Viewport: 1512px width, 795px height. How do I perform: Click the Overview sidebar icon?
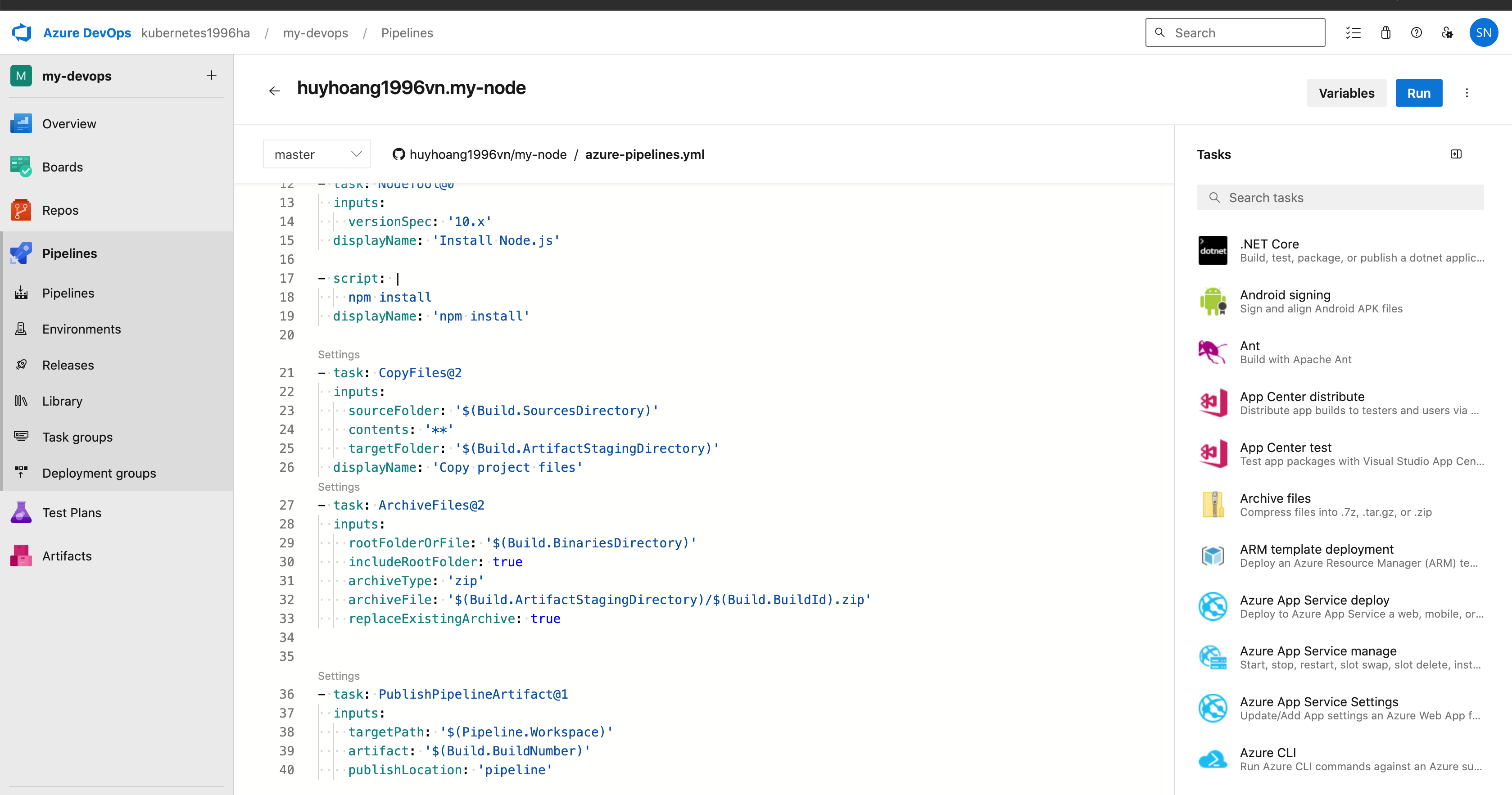coord(21,124)
